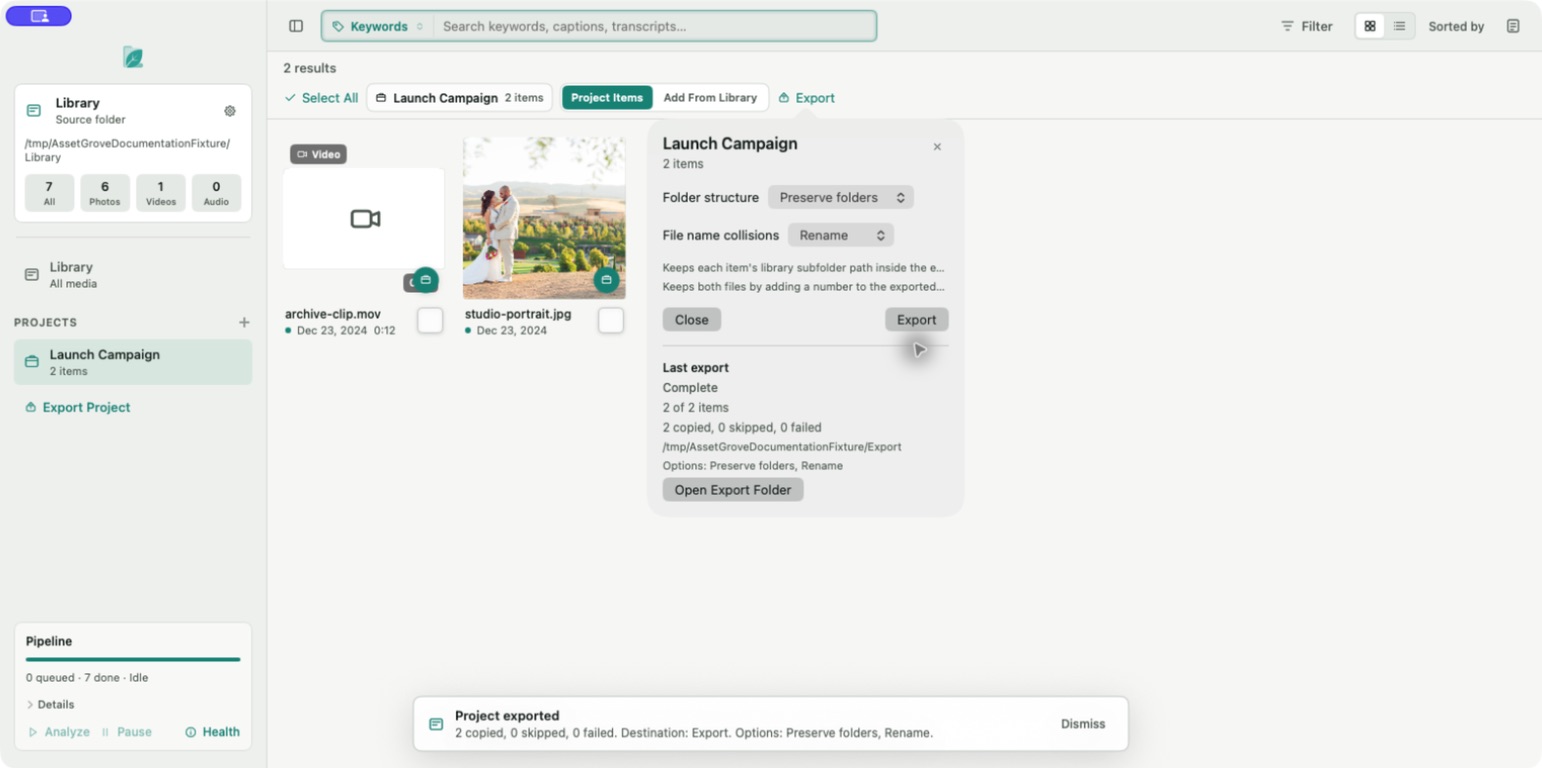
Task: Open Library settings gear
Action: coord(230,111)
